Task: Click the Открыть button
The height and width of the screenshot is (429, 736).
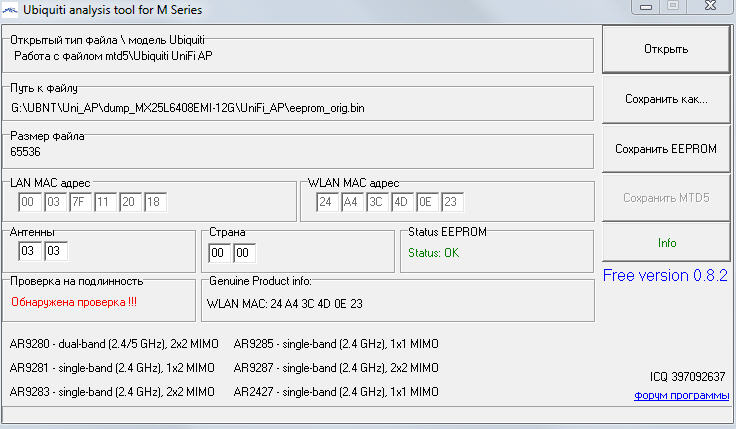Action: (x=666, y=49)
